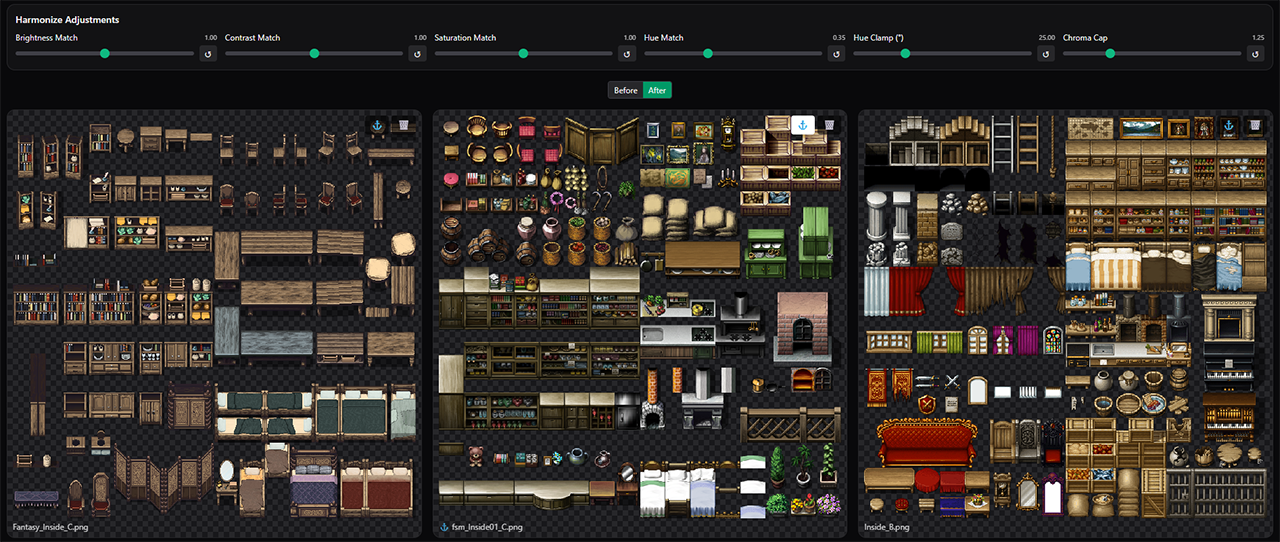Adjust the Contrast Match slider
This screenshot has height=542, width=1280.
pyautogui.click(x=314, y=53)
